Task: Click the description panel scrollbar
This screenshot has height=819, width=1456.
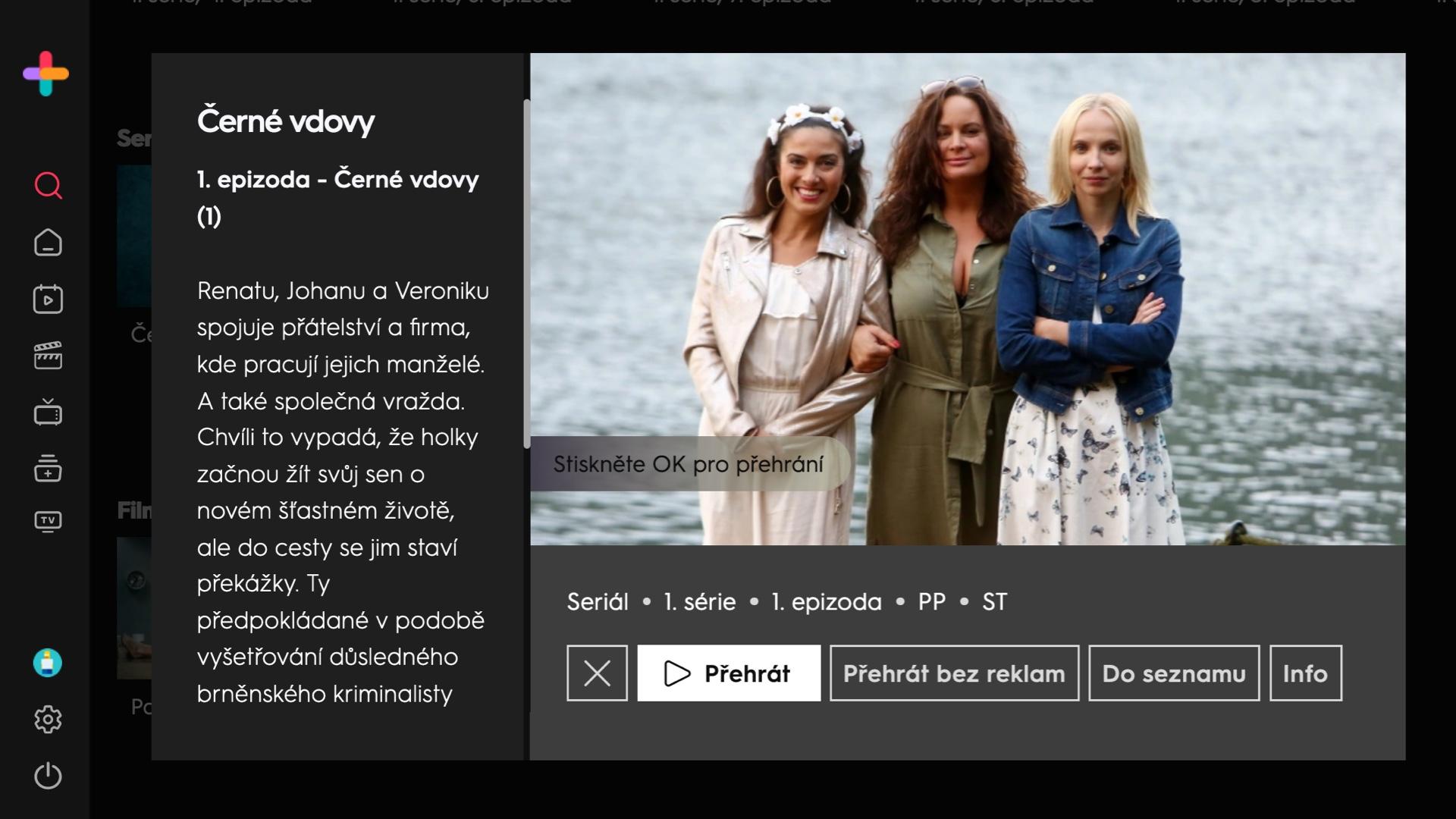Action: pyautogui.click(x=526, y=274)
